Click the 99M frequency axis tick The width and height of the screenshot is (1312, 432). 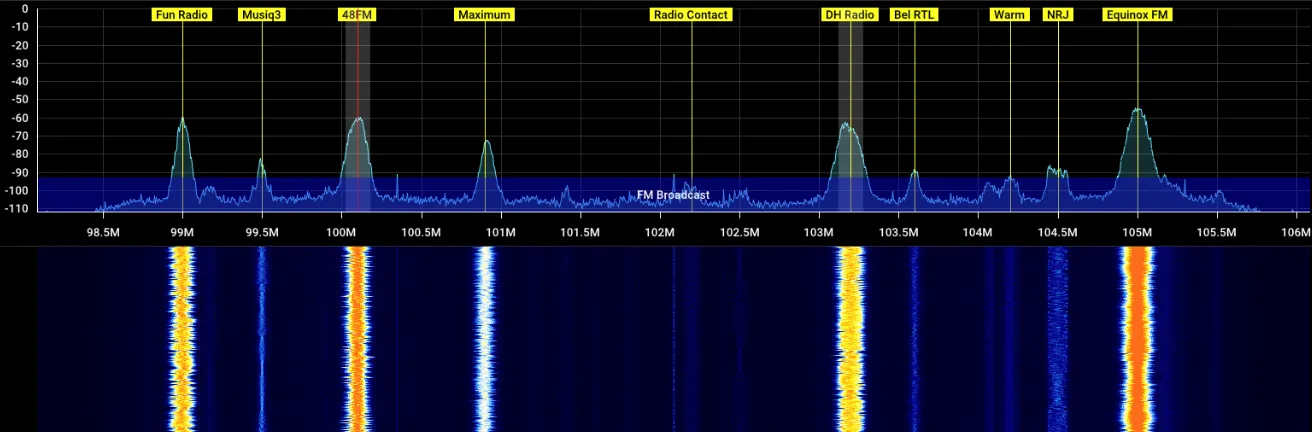[x=182, y=233]
